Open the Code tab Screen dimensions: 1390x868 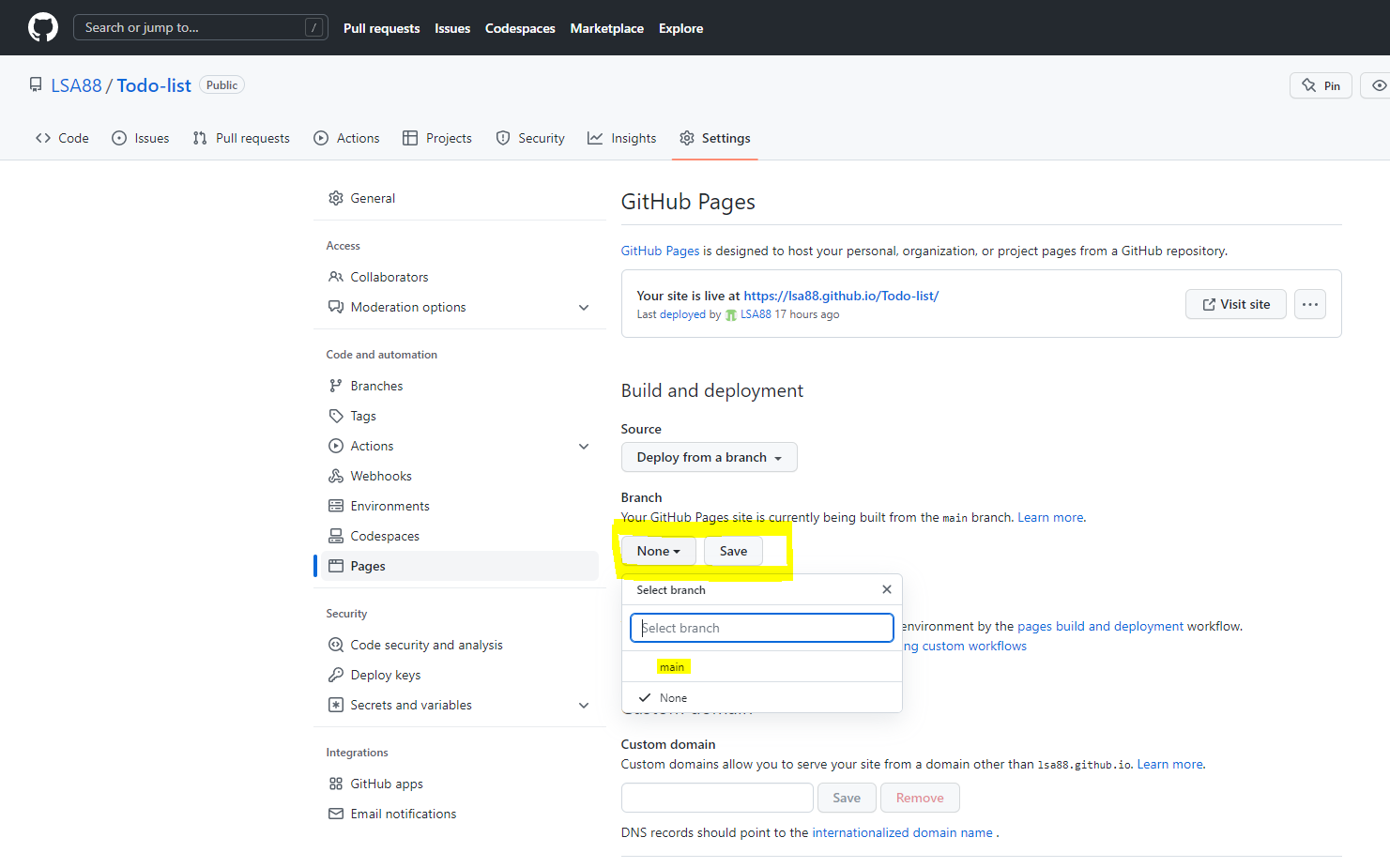coord(62,138)
